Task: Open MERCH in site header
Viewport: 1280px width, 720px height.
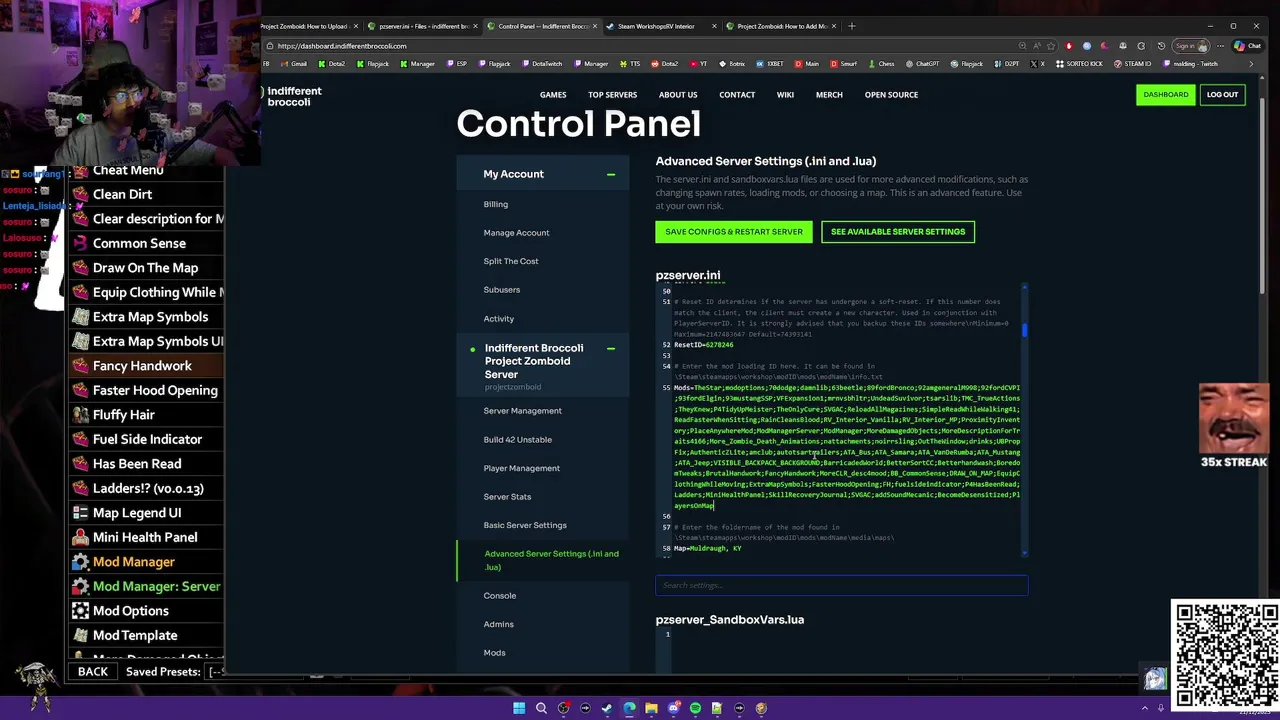Action: pyautogui.click(x=829, y=95)
